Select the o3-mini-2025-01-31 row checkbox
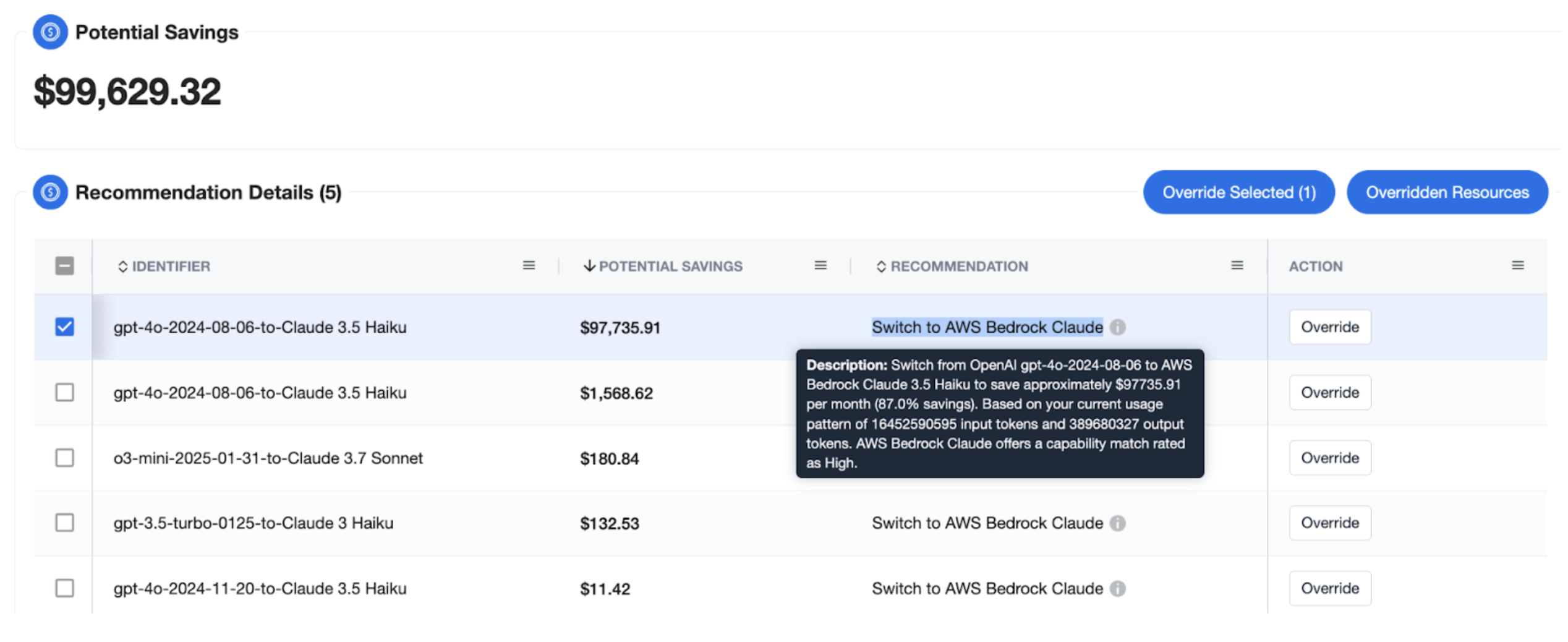The width and height of the screenshot is (1568, 642). coord(64,458)
